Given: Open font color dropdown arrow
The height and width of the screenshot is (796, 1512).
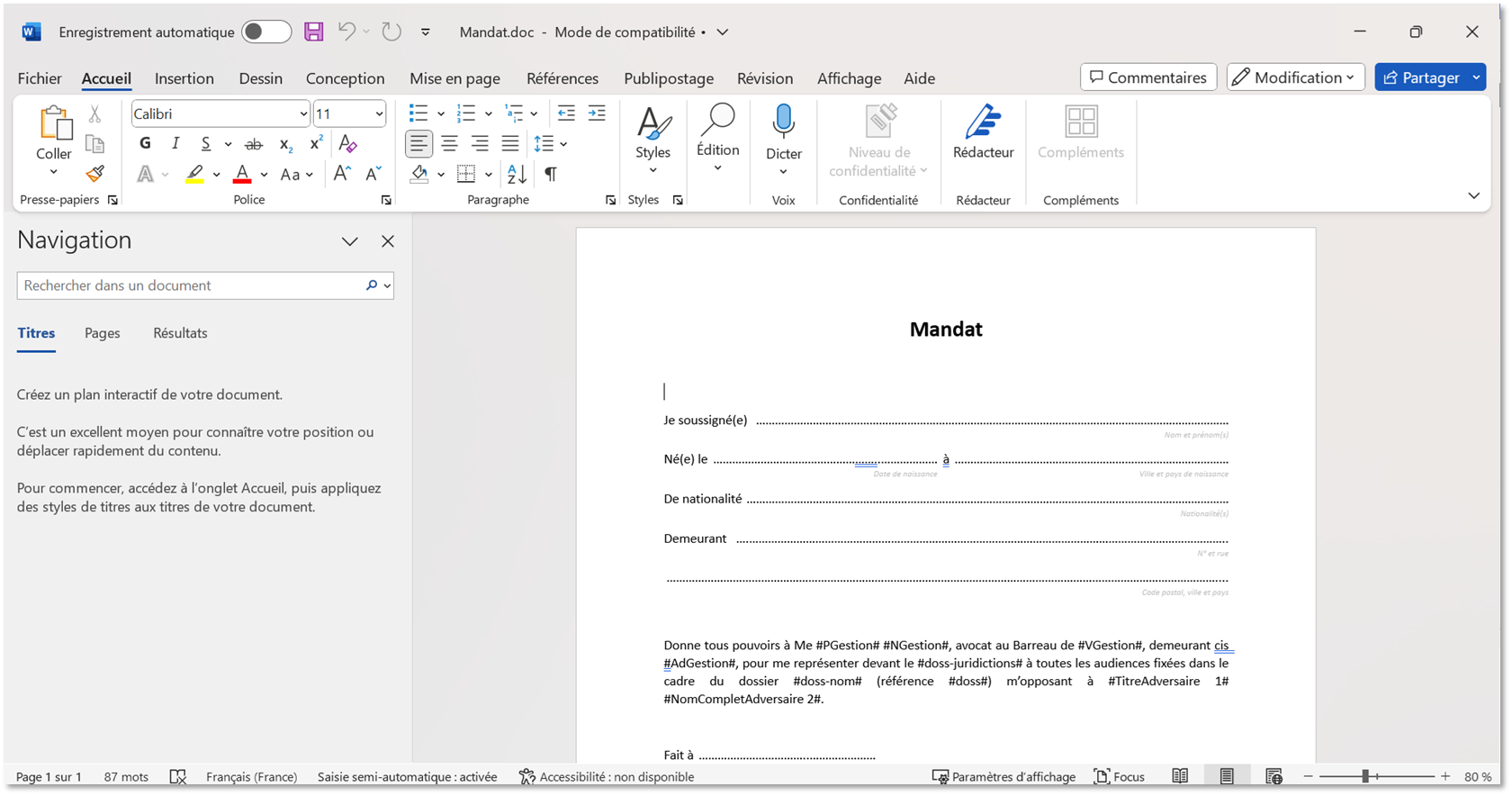Looking at the screenshot, I should coord(264,175).
